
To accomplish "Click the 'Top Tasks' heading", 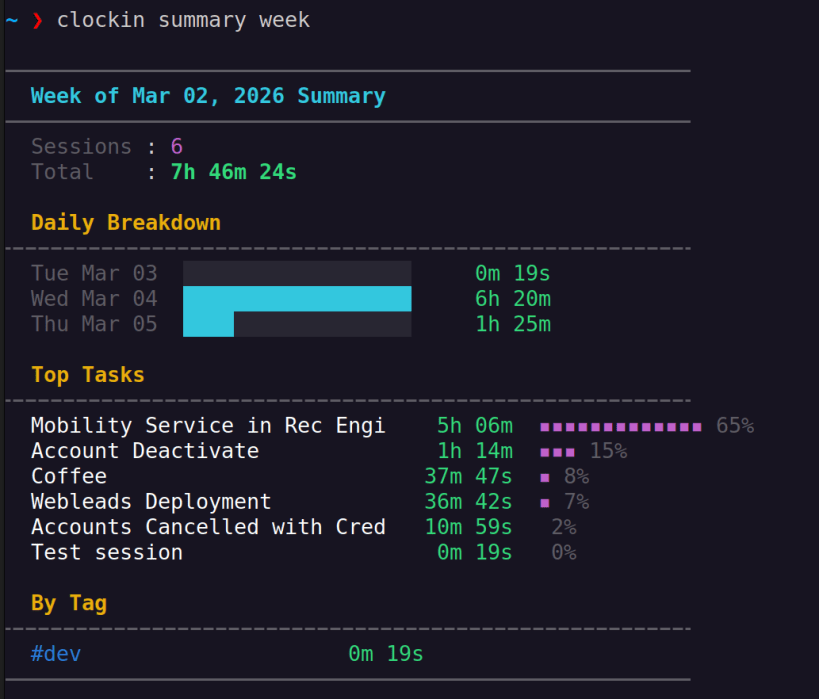I will pyautogui.click(x=88, y=375).
